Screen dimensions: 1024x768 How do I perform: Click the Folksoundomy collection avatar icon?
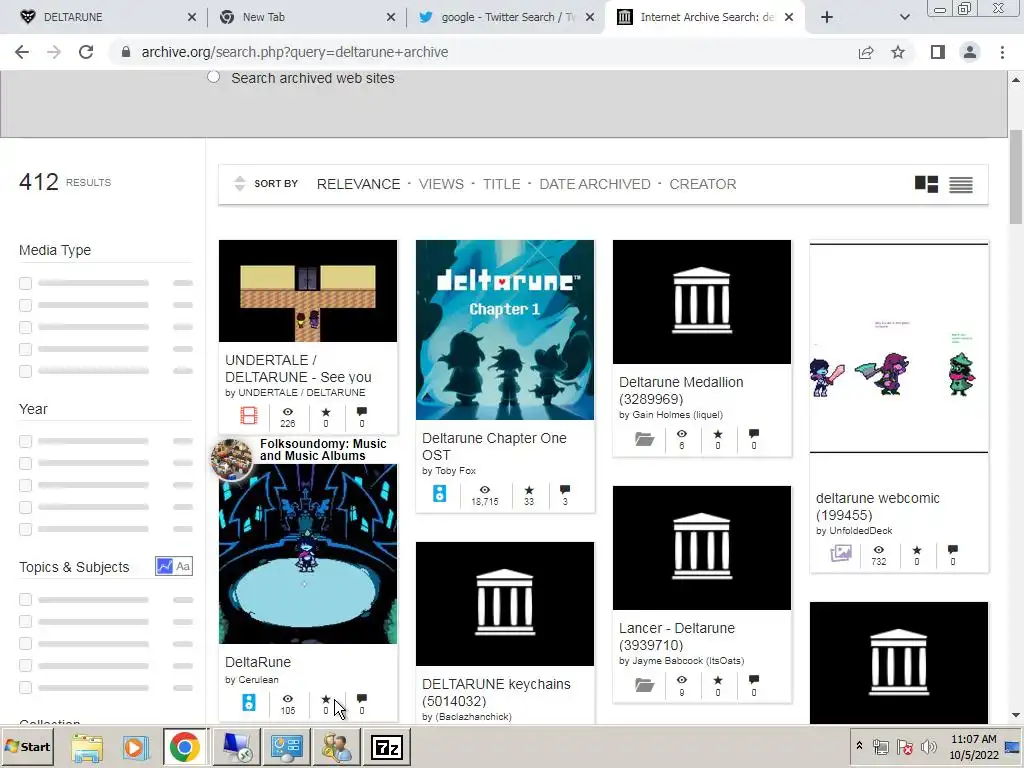coord(231,459)
